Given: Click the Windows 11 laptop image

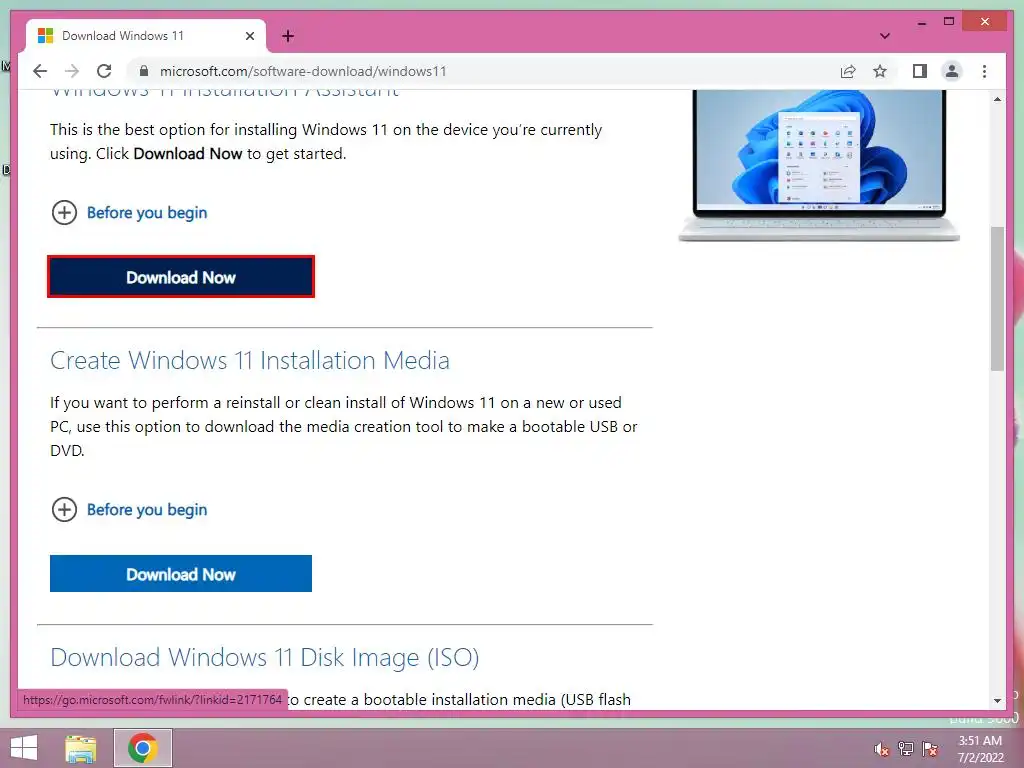Looking at the screenshot, I should pos(819,165).
